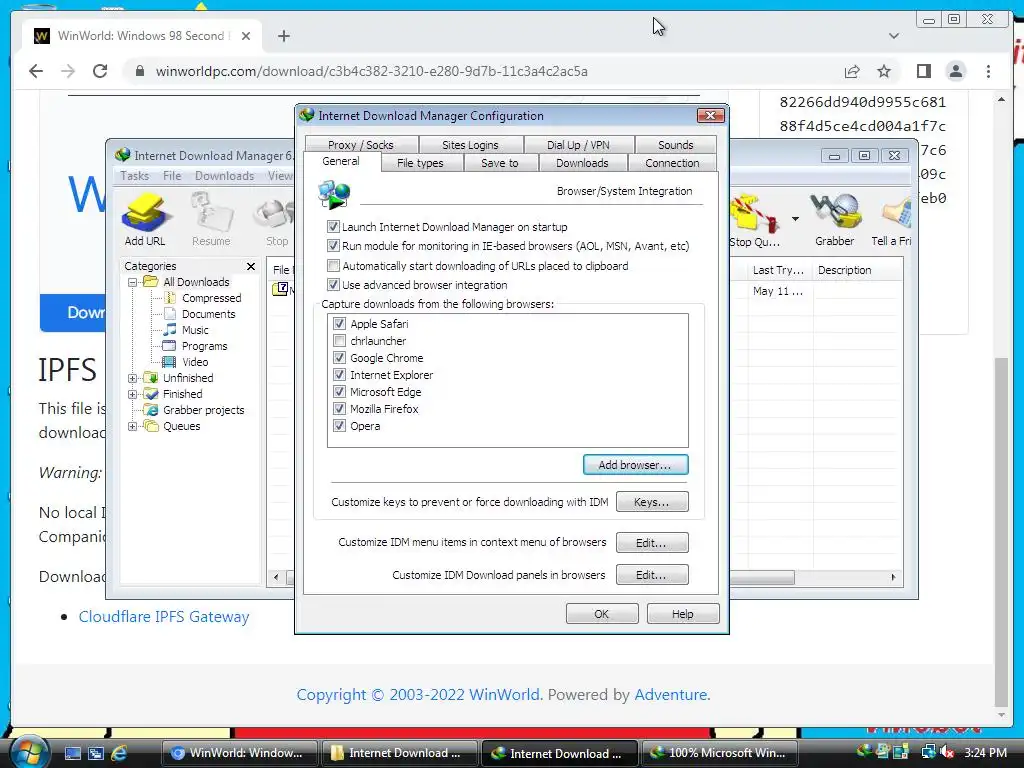Select Documents category in tree
The height and width of the screenshot is (768, 1024).
208,314
